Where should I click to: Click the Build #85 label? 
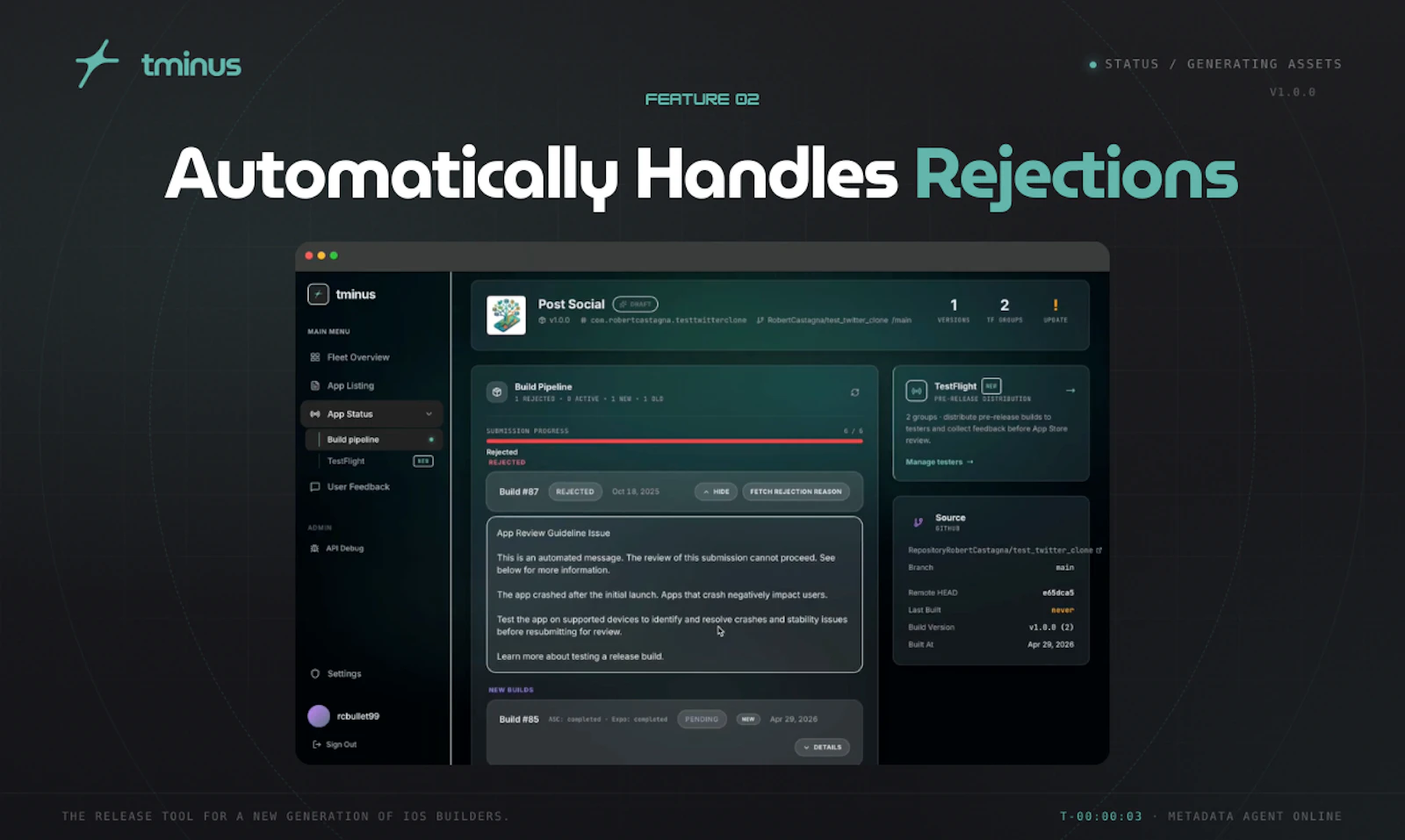click(x=519, y=719)
